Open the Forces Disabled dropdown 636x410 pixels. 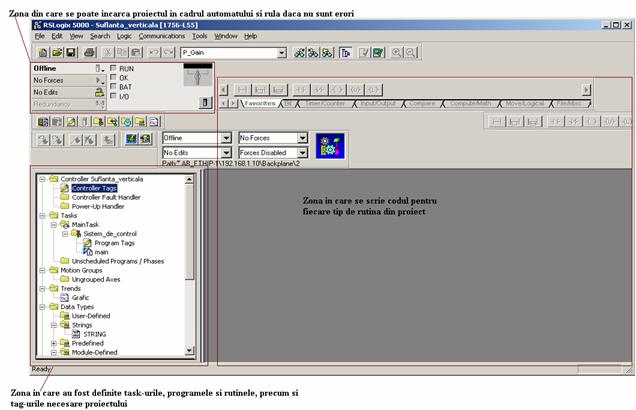point(303,152)
